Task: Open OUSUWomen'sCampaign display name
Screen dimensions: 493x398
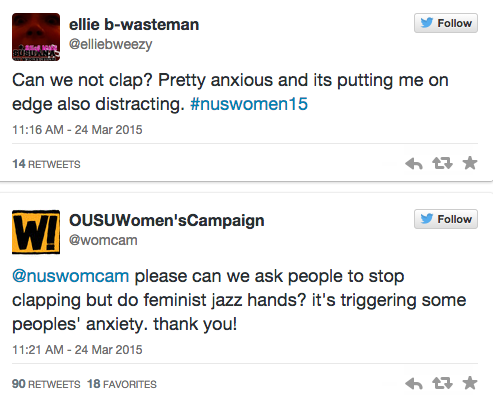Action: tap(167, 221)
